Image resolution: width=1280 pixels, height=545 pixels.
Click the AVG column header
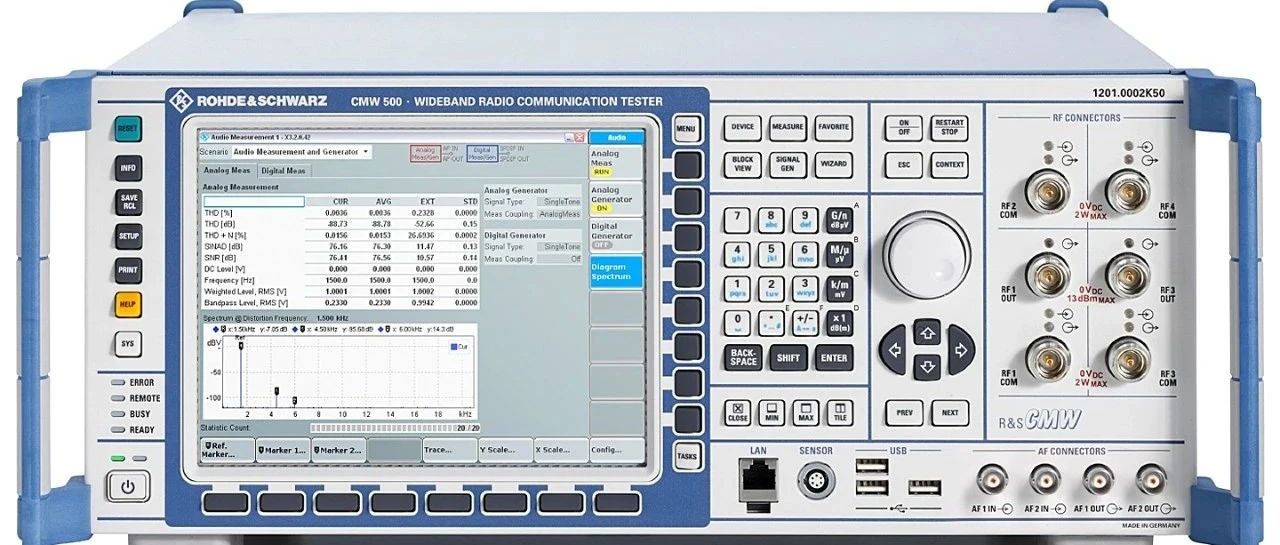point(383,201)
